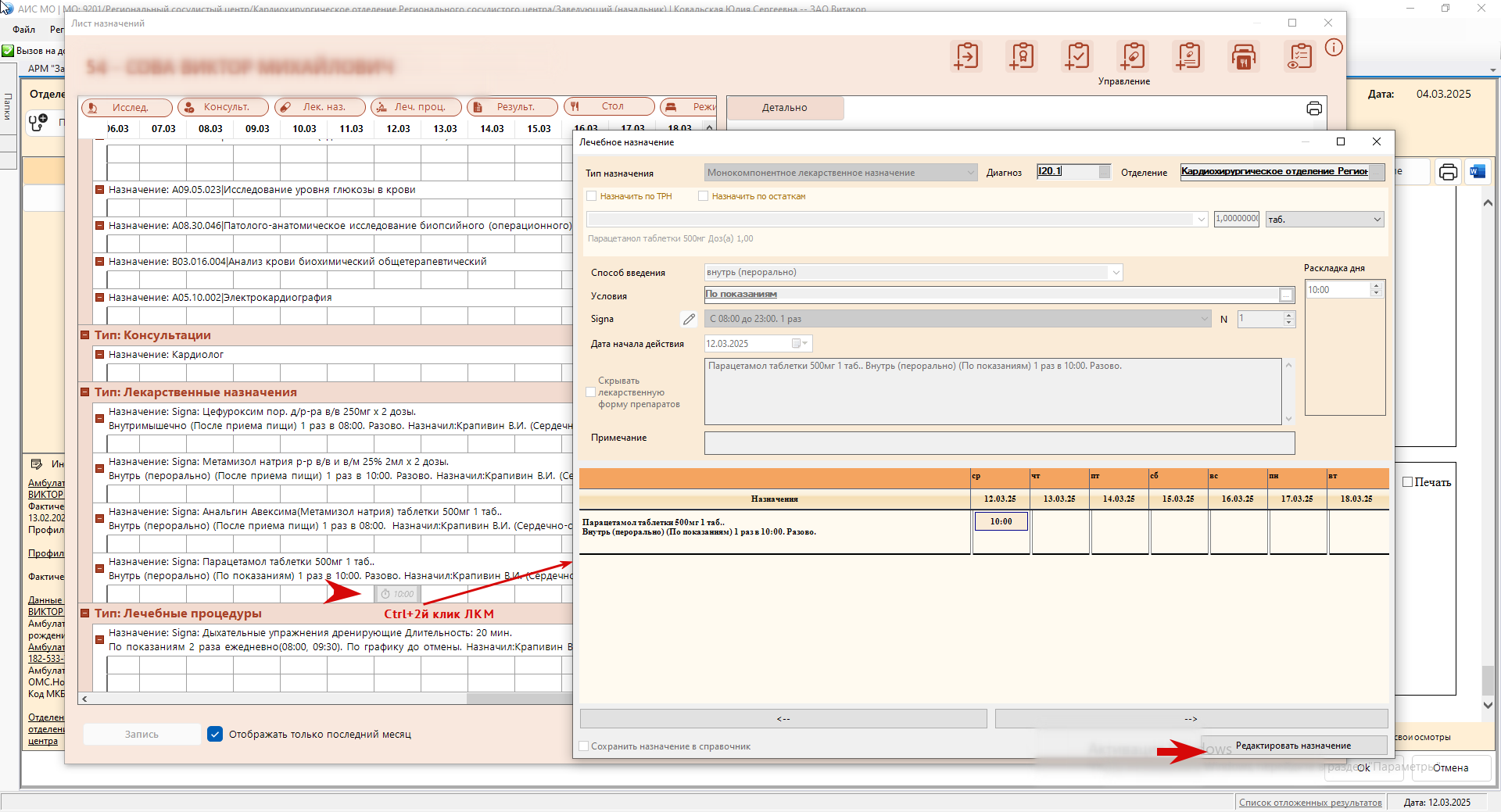
Task: Click the clipboard-with-checkmark add icon
Action: click(x=1077, y=56)
